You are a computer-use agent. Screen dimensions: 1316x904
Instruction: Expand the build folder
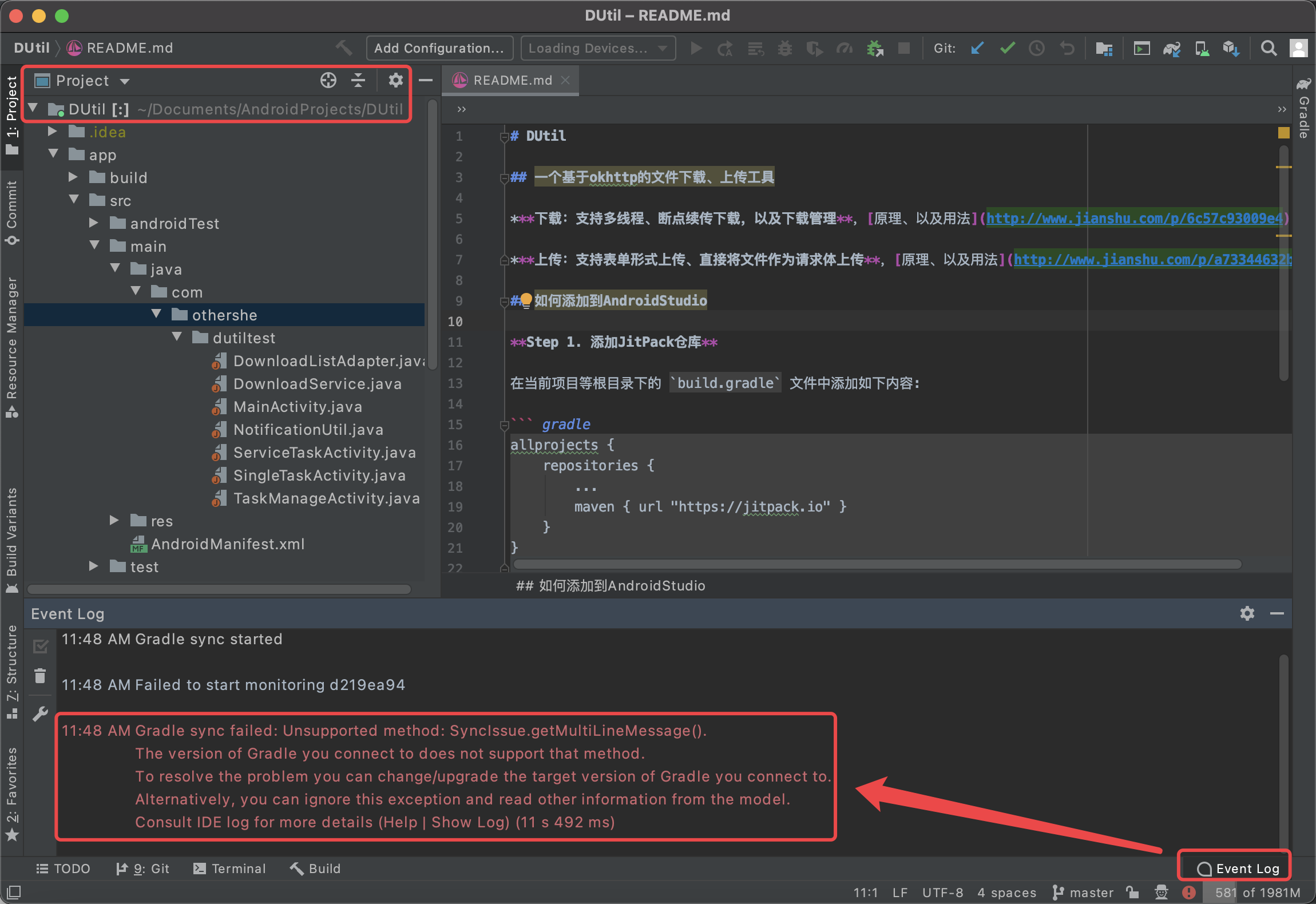pyautogui.click(x=73, y=177)
